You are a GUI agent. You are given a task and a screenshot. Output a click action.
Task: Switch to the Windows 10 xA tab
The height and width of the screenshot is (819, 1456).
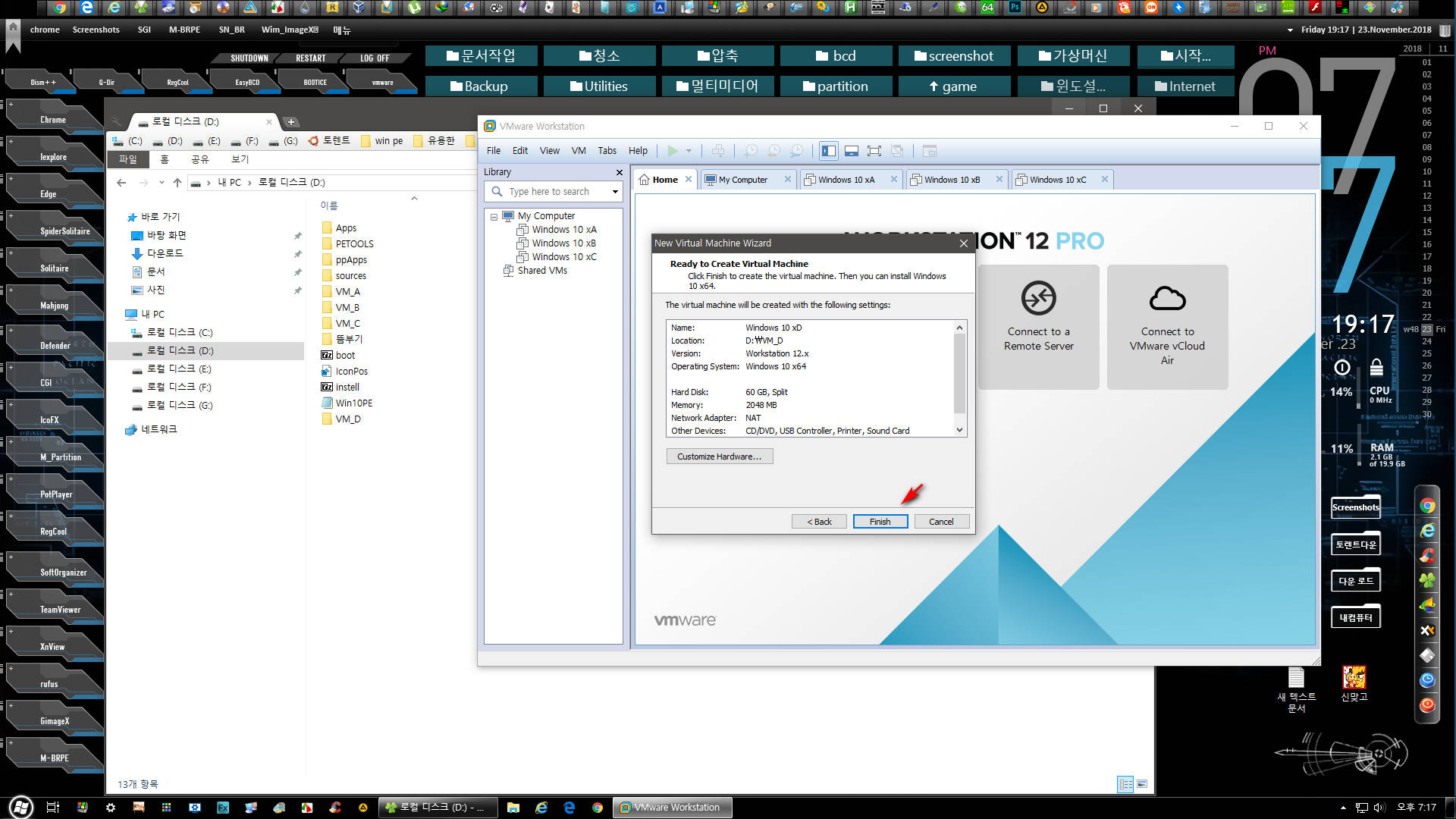coord(846,180)
